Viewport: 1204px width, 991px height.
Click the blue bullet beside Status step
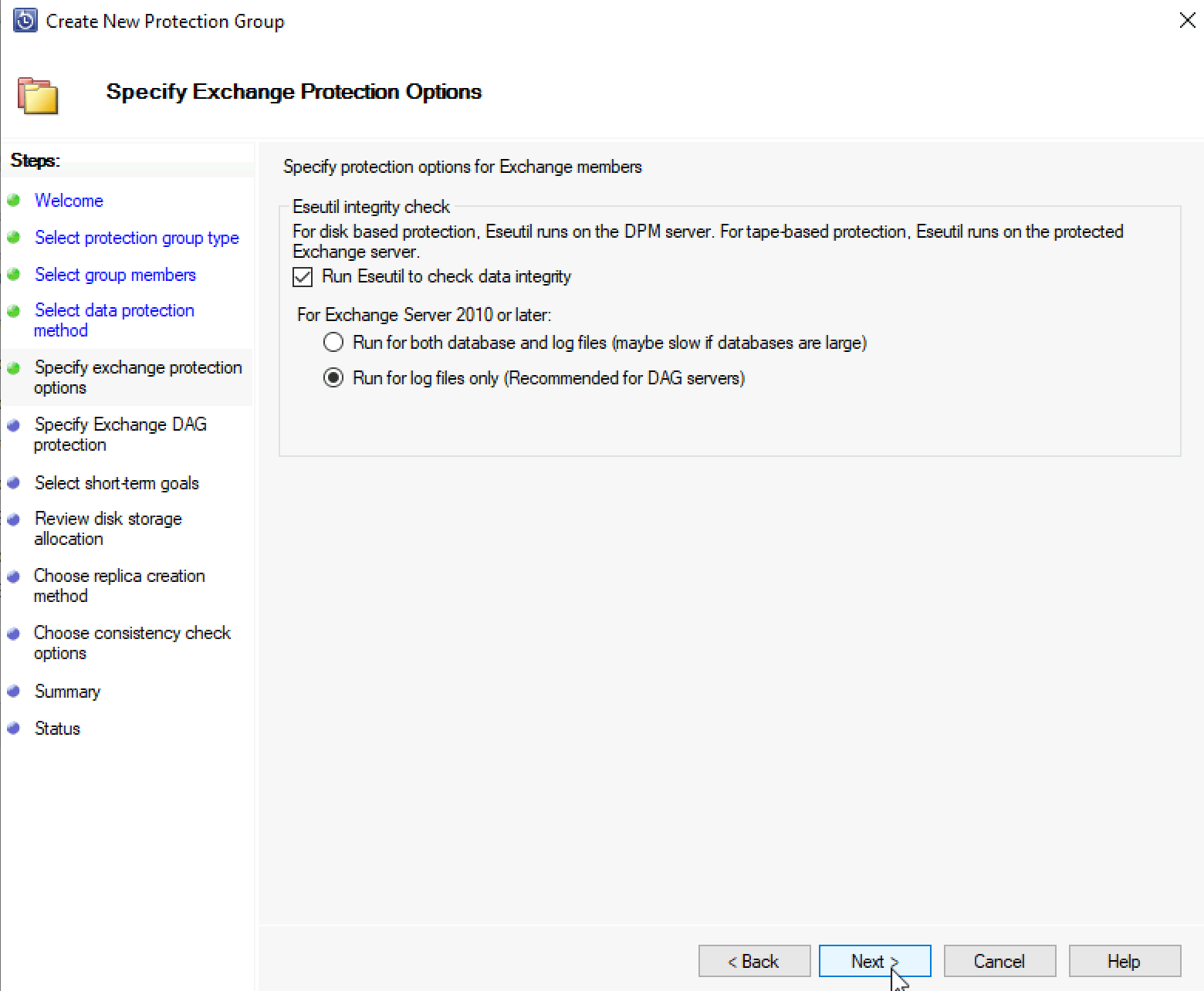tap(13, 729)
